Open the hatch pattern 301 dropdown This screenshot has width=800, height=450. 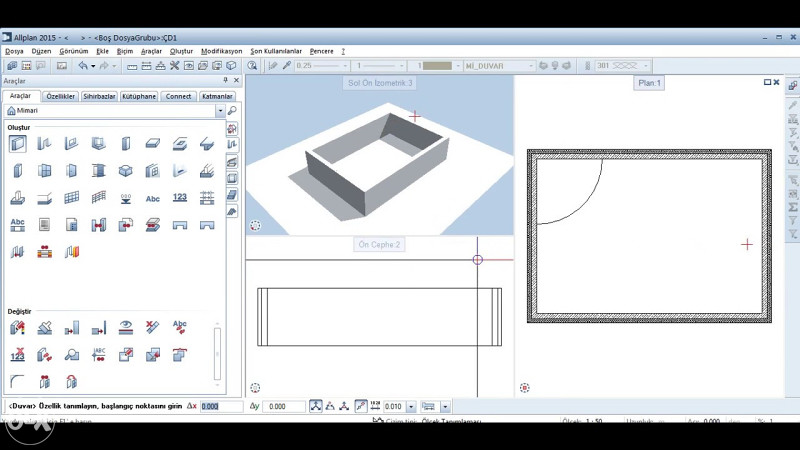pyautogui.click(x=645, y=66)
